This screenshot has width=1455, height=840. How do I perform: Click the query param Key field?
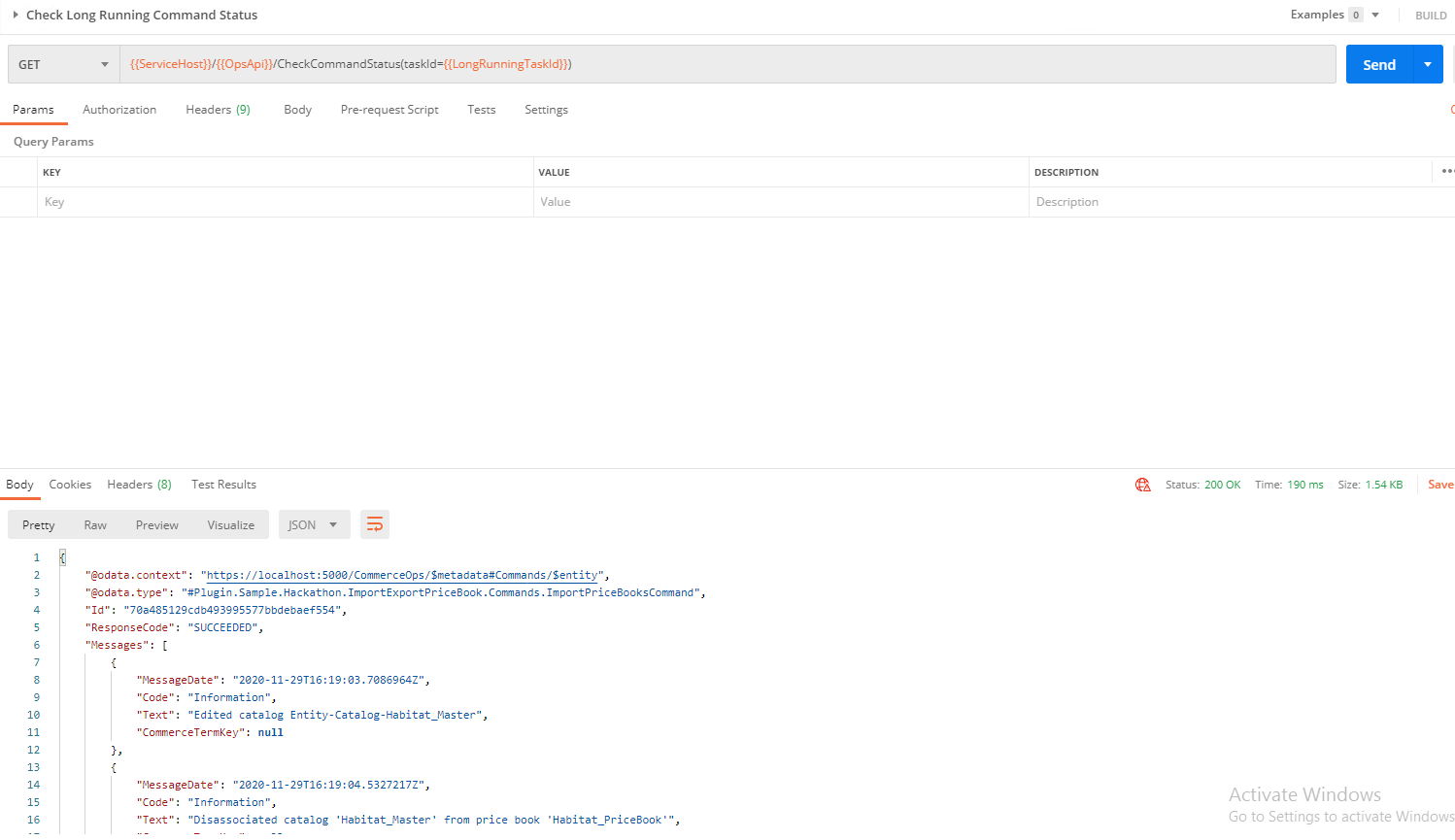(285, 202)
